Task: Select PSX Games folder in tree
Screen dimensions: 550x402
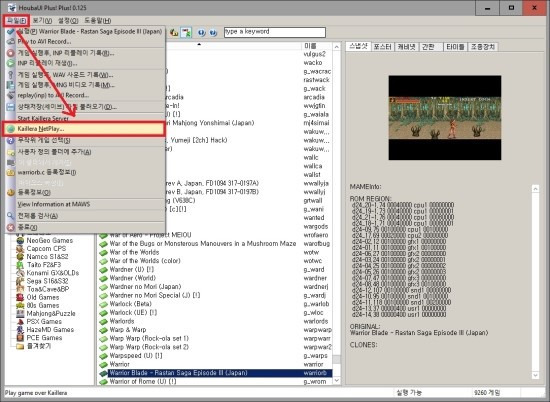Action: pos(44,321)
